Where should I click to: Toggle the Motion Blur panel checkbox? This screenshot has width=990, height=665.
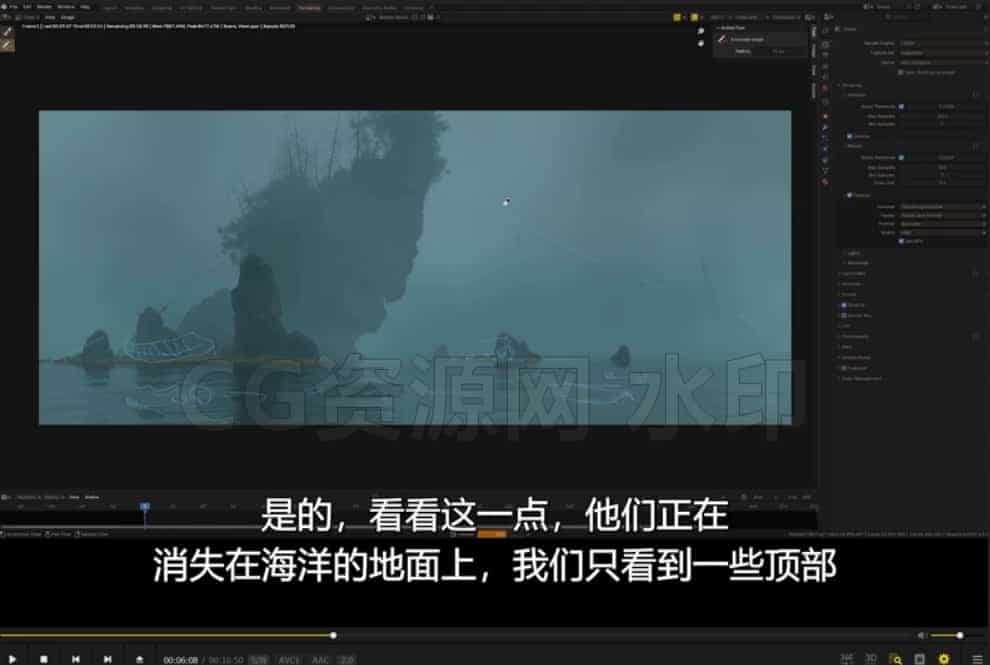click(844, 315)
